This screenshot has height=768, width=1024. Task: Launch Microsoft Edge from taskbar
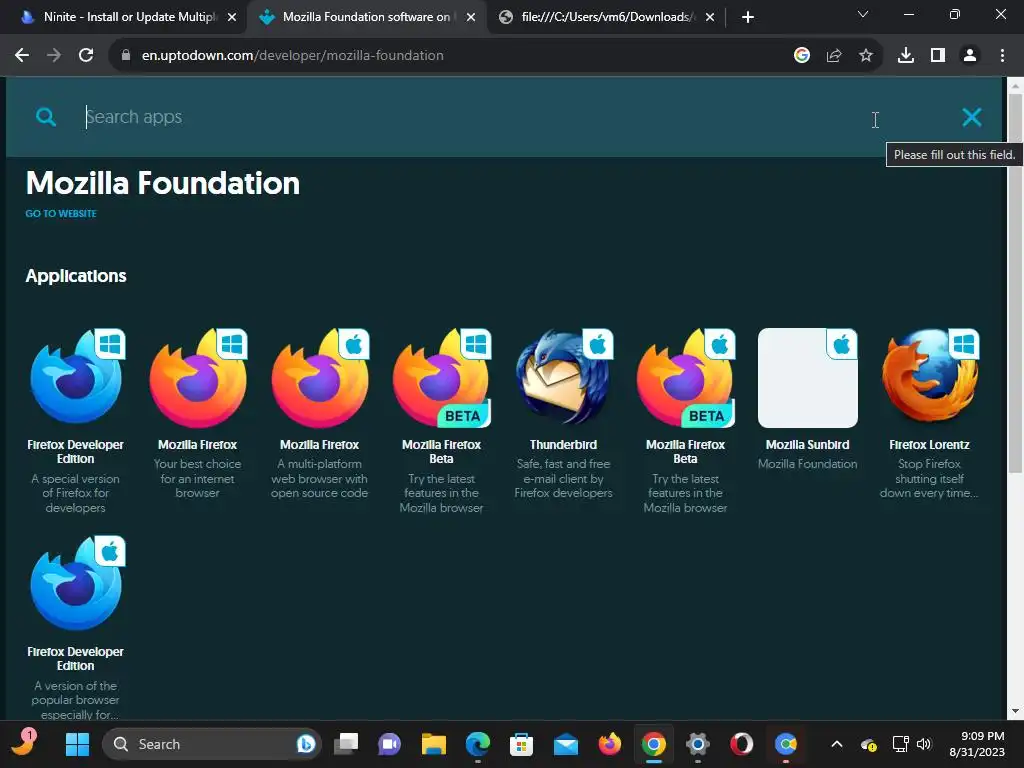478,744
